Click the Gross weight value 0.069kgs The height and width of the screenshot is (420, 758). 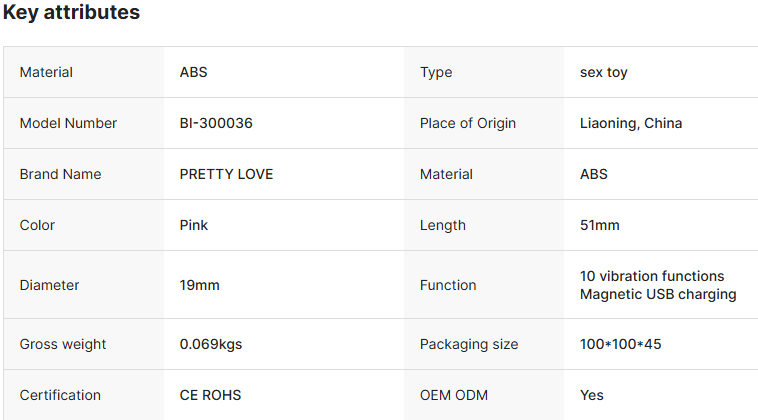point(211,344)
